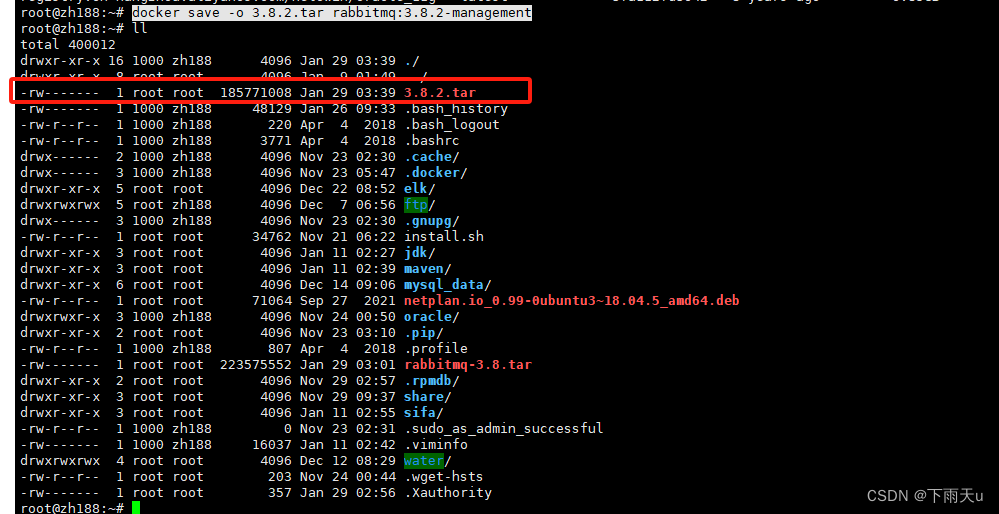
Task: Select the mysql_data/ directory name
Action: pos(447,285)
